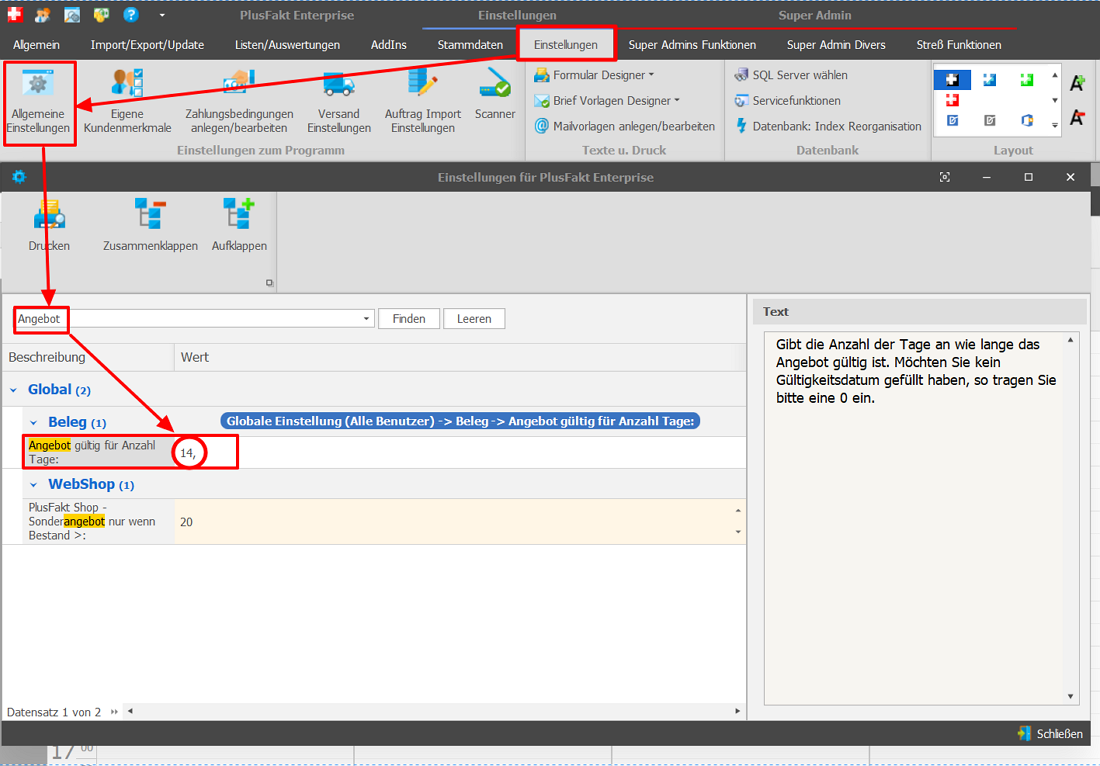Open the toolbar group dialog launcher under Drucken
This screenshot has height=766, width=1100.
(x=269, y=283)
